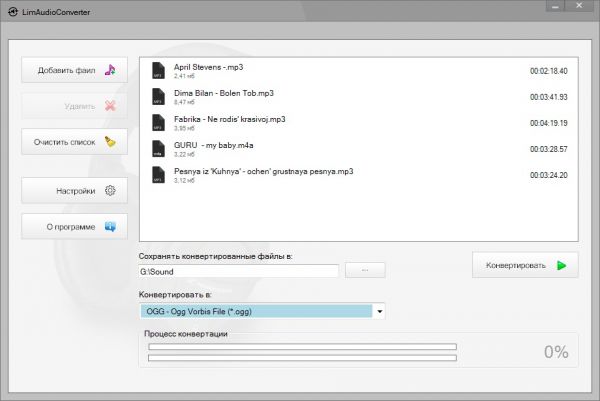
Task: Open Настройки settings
Action: coord(75,191)
